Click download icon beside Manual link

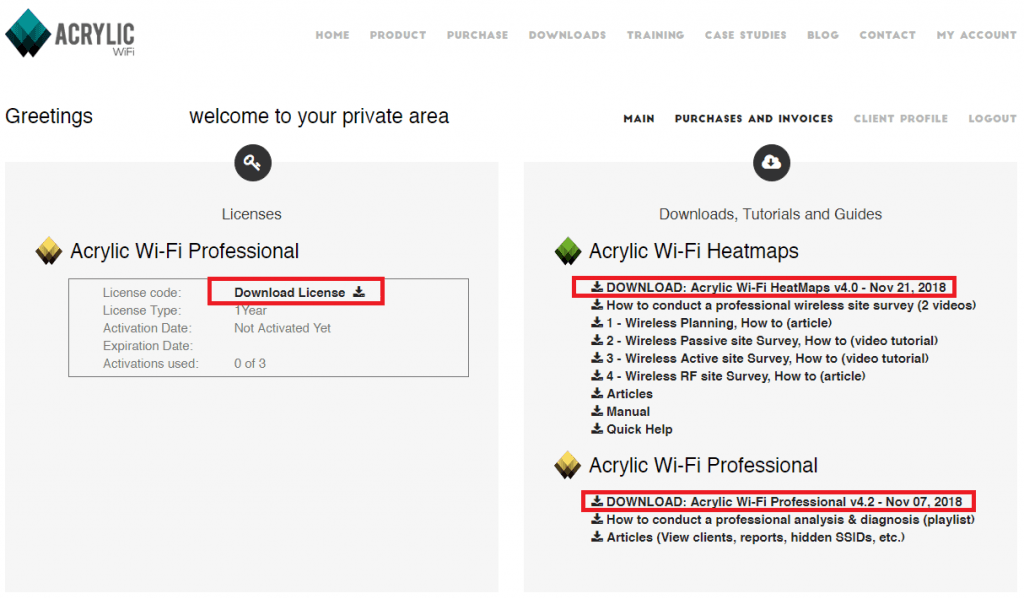597,411
